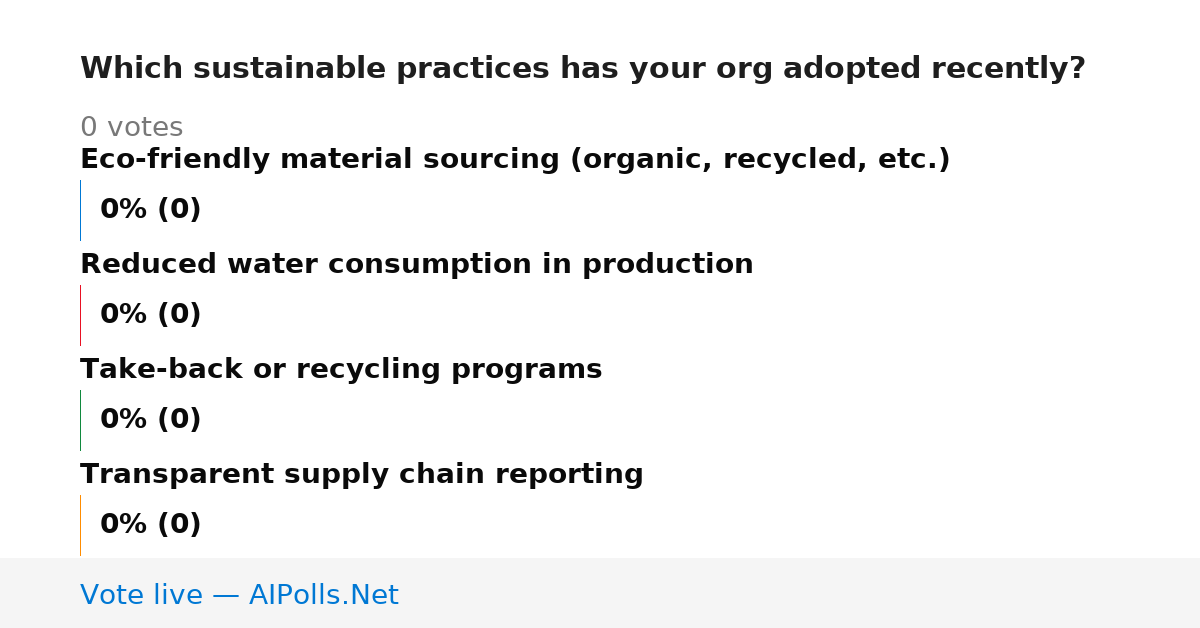This screenshot has width=1200, height=628.
Task: Click the red result bar for Reduced water
Action: pos(80,315)
